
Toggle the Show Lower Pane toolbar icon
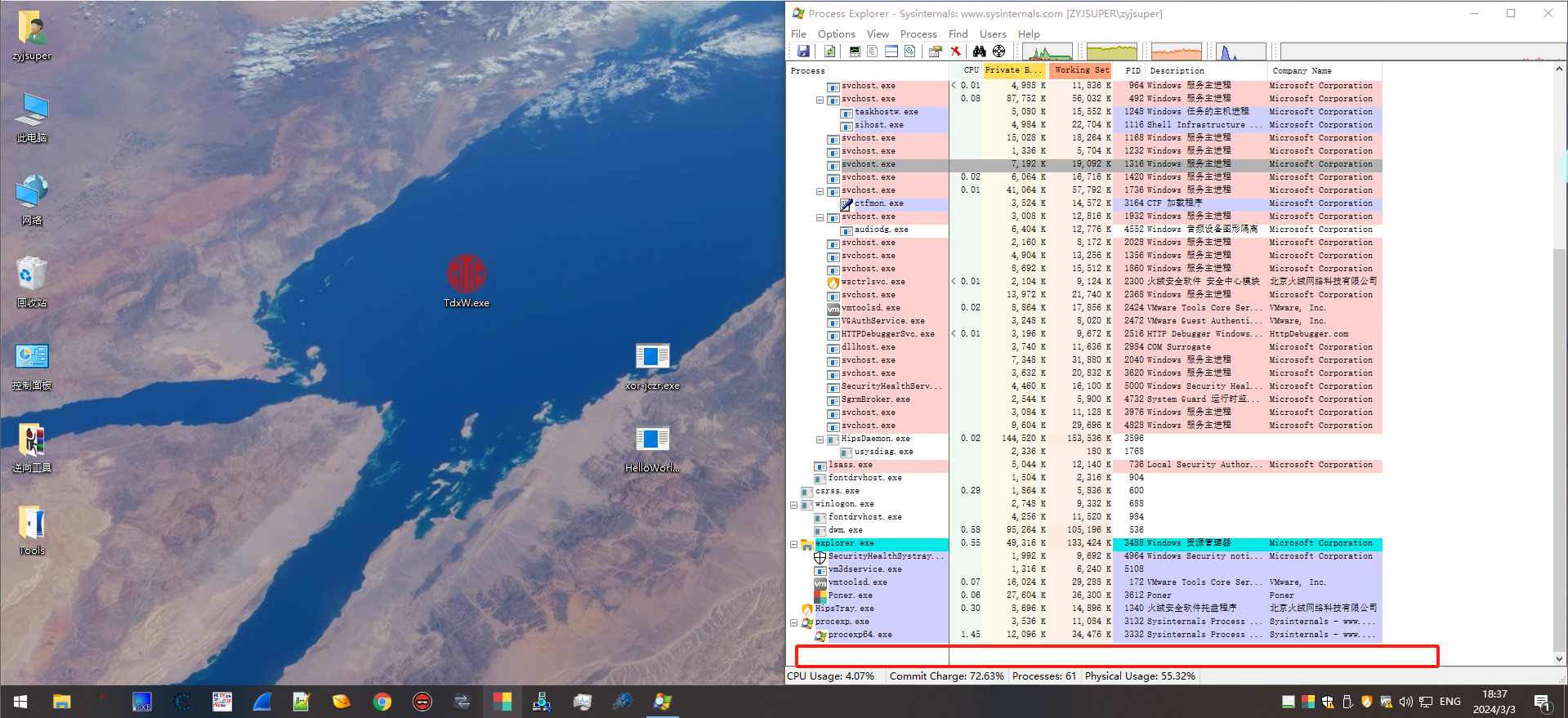coord(891,51)
